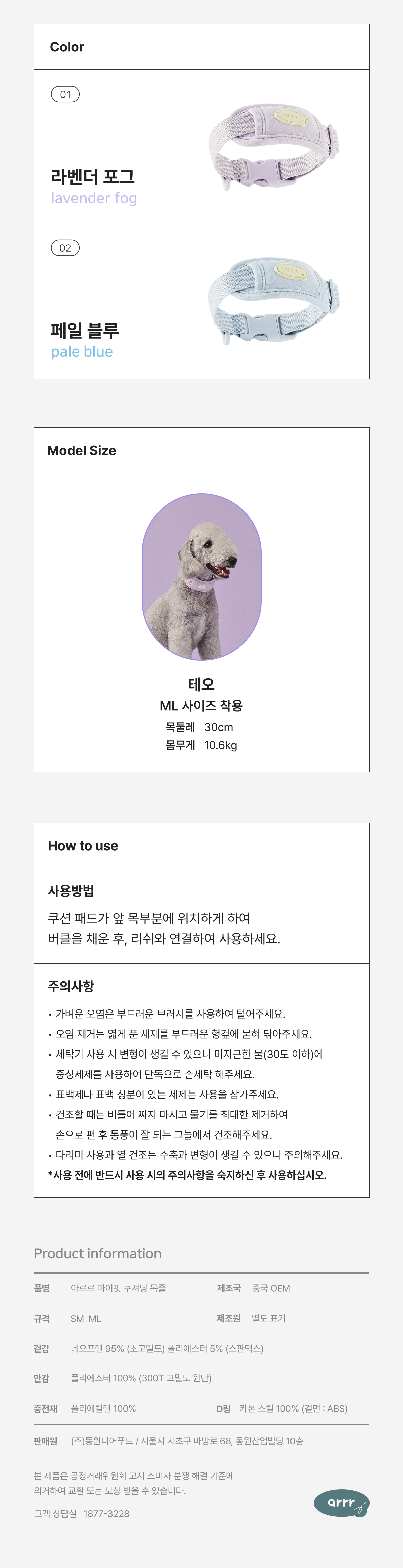Choose the 라벤더 포그 color name
Screen dimensions: 403x1568
(93, 176)
